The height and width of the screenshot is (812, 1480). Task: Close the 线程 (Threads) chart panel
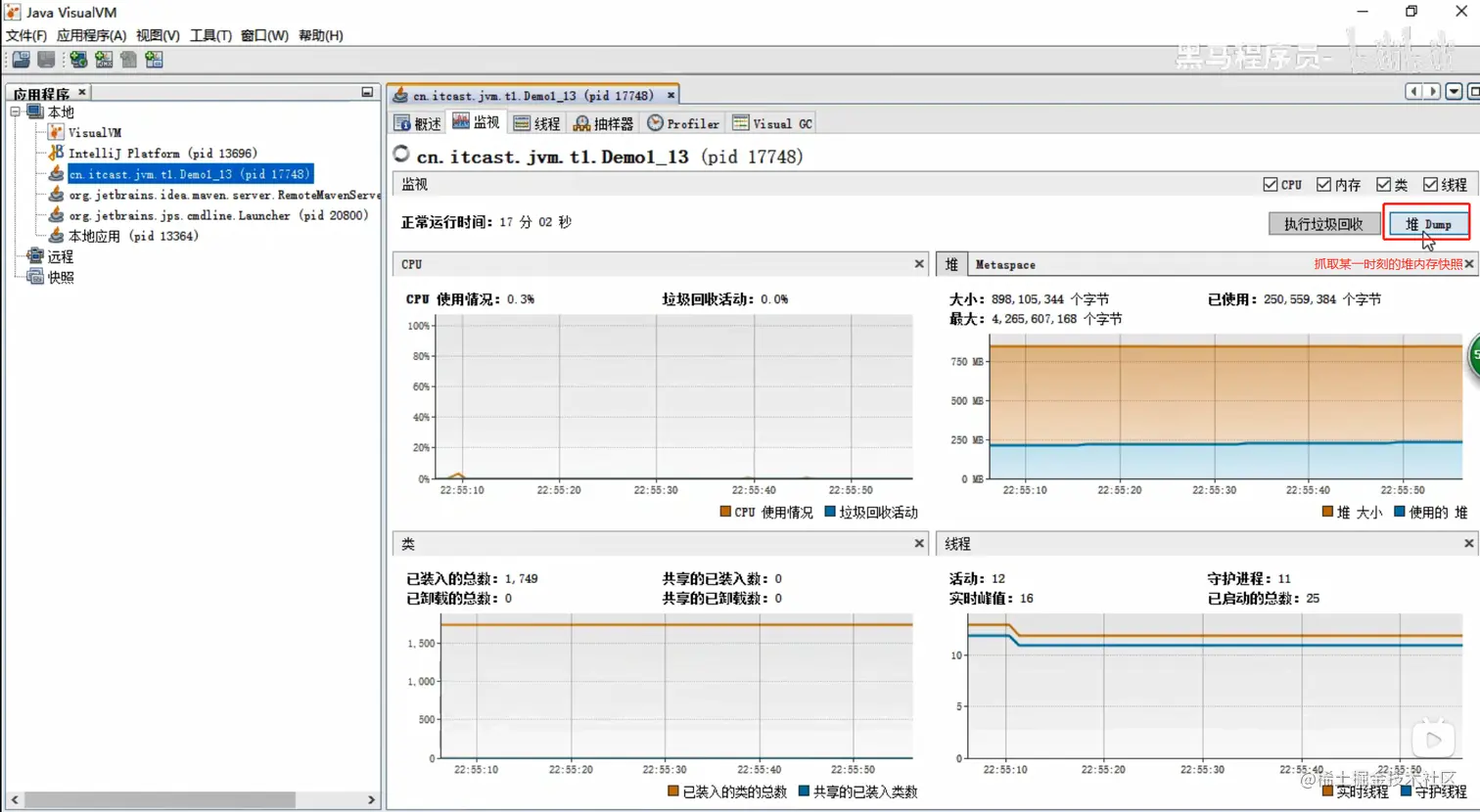tap(1469, 543)
